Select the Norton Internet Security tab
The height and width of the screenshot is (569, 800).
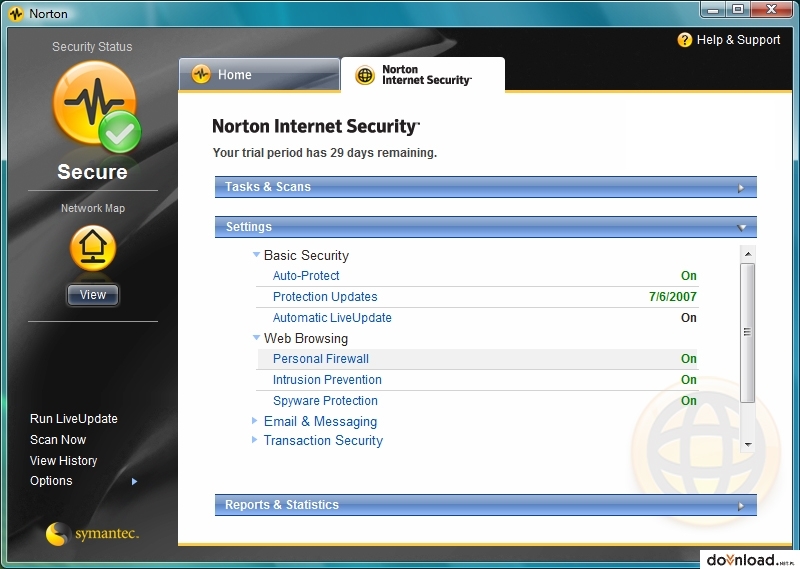tap(423, 75)
